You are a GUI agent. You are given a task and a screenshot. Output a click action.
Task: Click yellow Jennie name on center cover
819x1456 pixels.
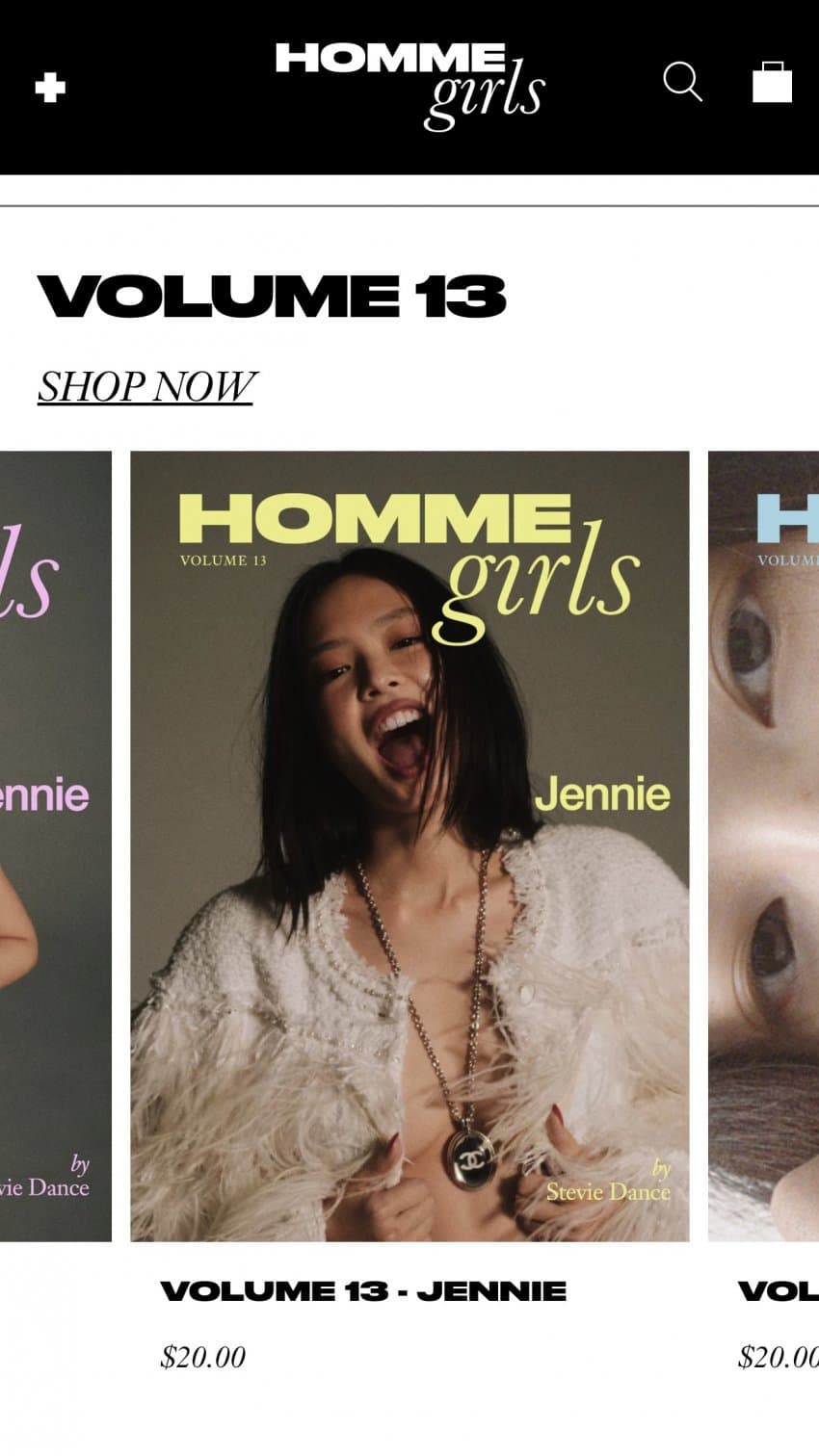coord(602,794)
